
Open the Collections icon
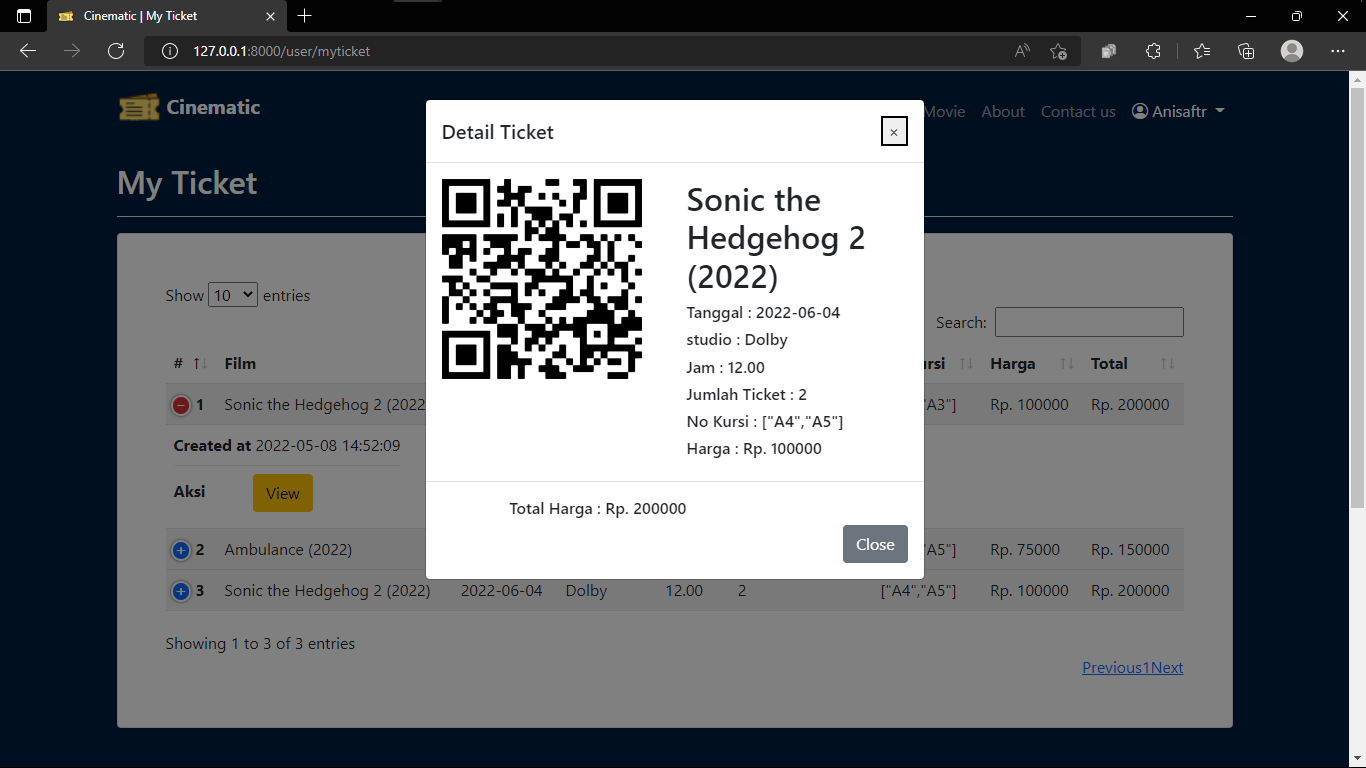click(1246, 51)
